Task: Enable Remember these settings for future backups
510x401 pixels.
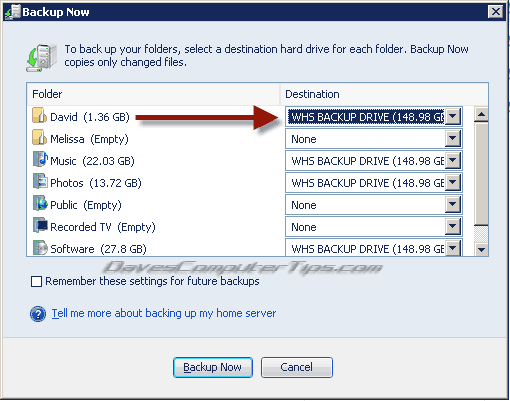Action: click(36, 281)
